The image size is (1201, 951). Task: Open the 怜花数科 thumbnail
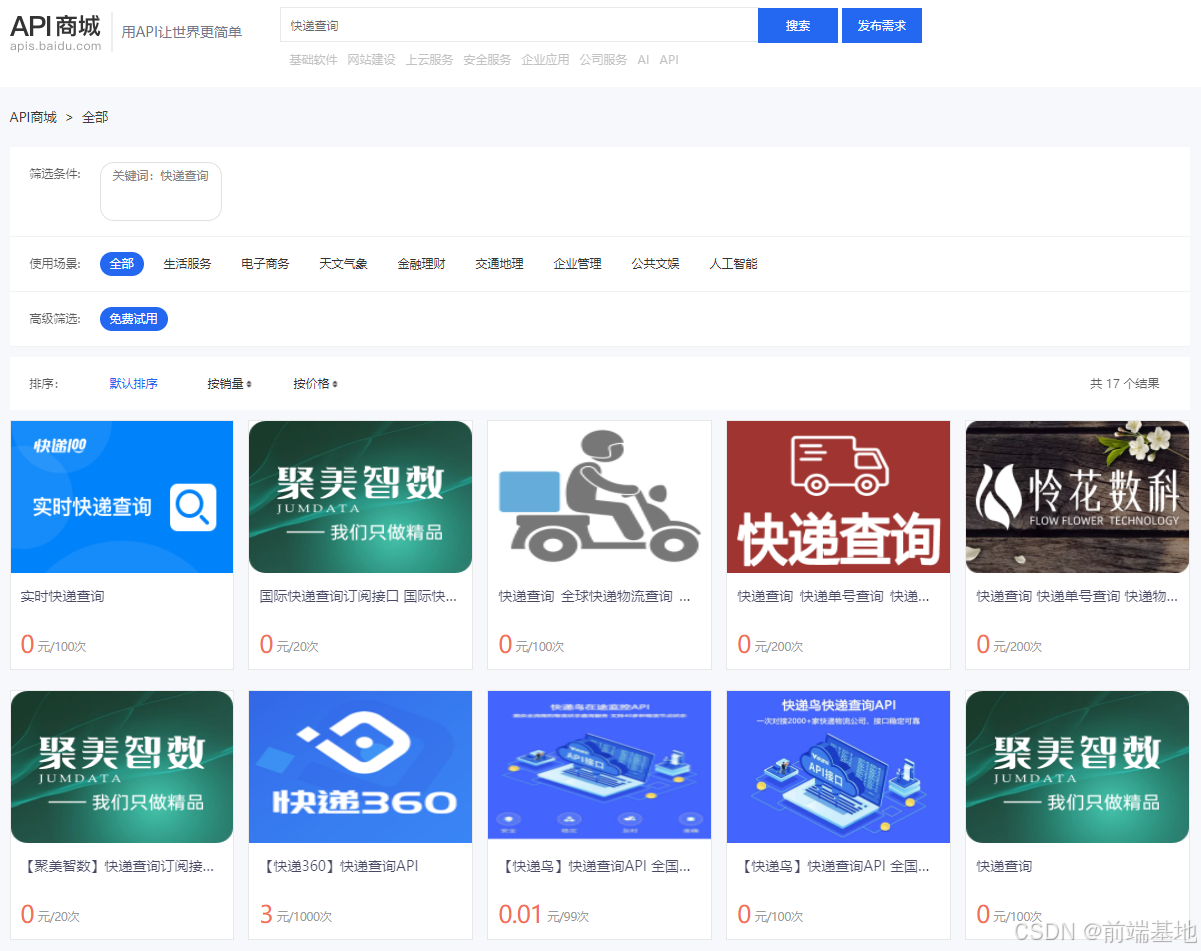(x=1077, y=497)
